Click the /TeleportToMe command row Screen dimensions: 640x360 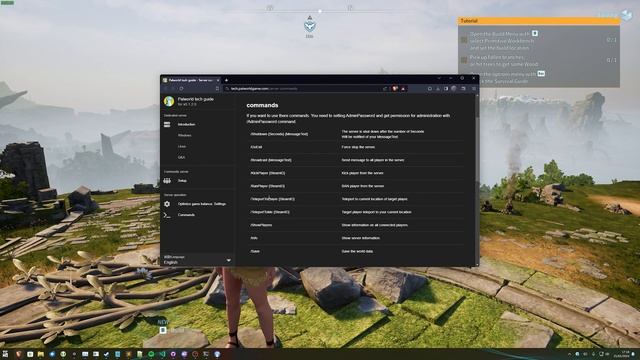[356, 212]
